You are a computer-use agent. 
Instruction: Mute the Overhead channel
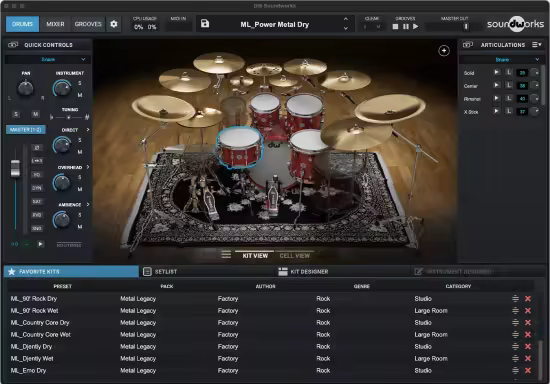[80, 189]
